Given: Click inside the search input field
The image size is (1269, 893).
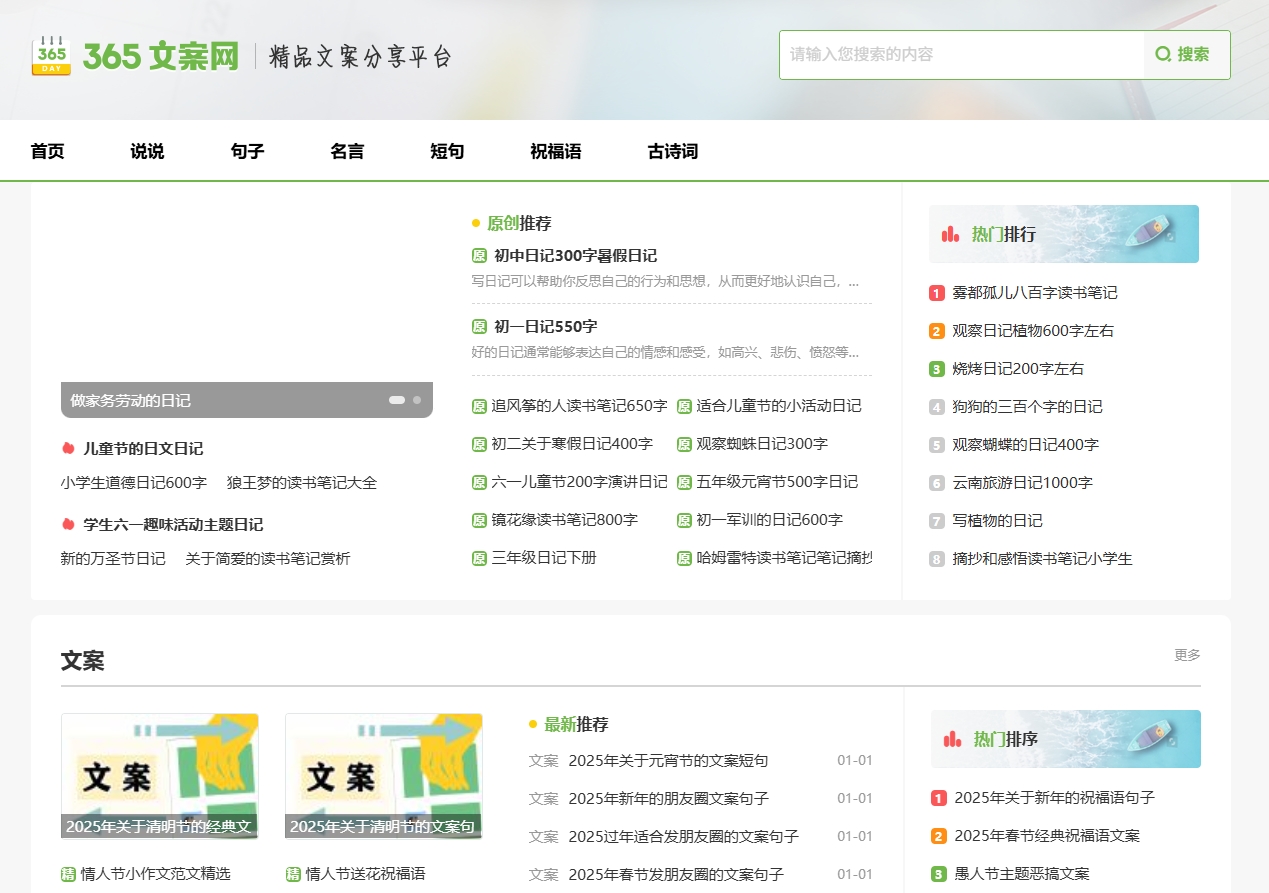Looking at the screenshot, I should click(x=960, y=55).
